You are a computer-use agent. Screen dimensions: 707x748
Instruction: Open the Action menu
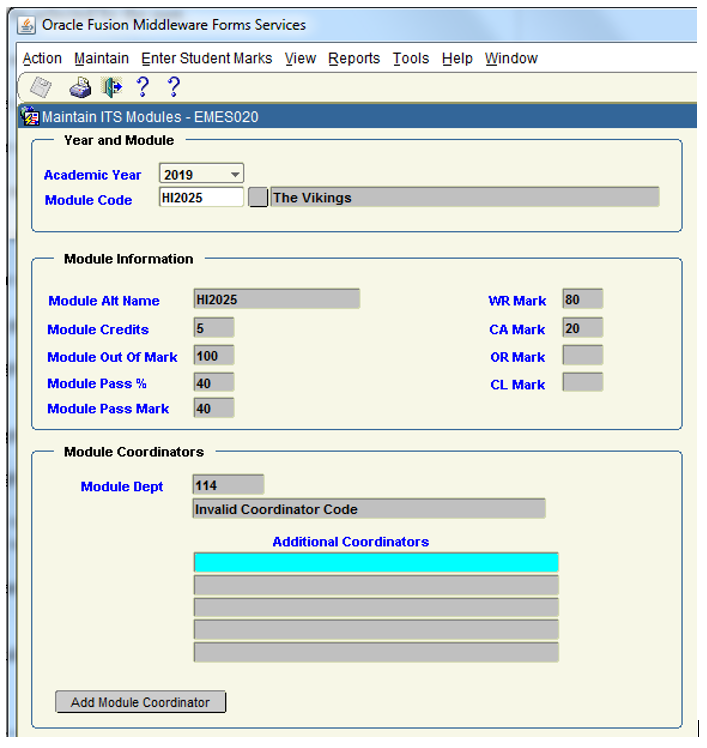[42, 59]
